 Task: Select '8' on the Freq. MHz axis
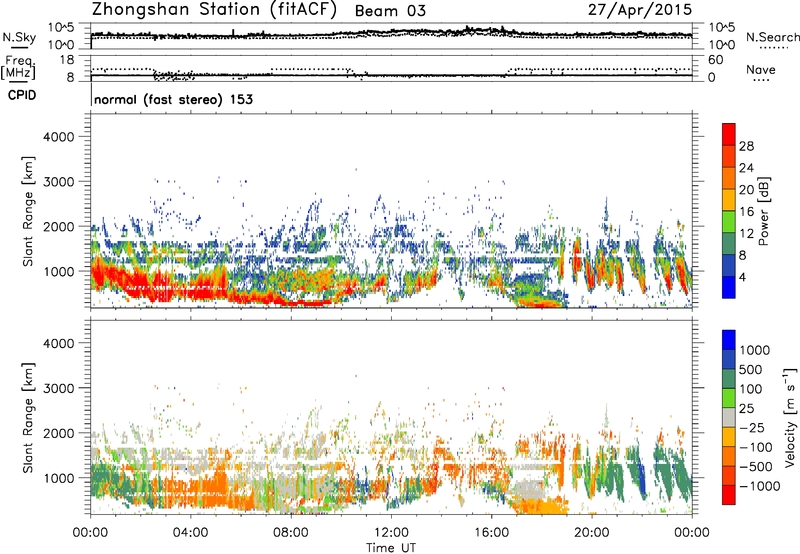point(70,77)
